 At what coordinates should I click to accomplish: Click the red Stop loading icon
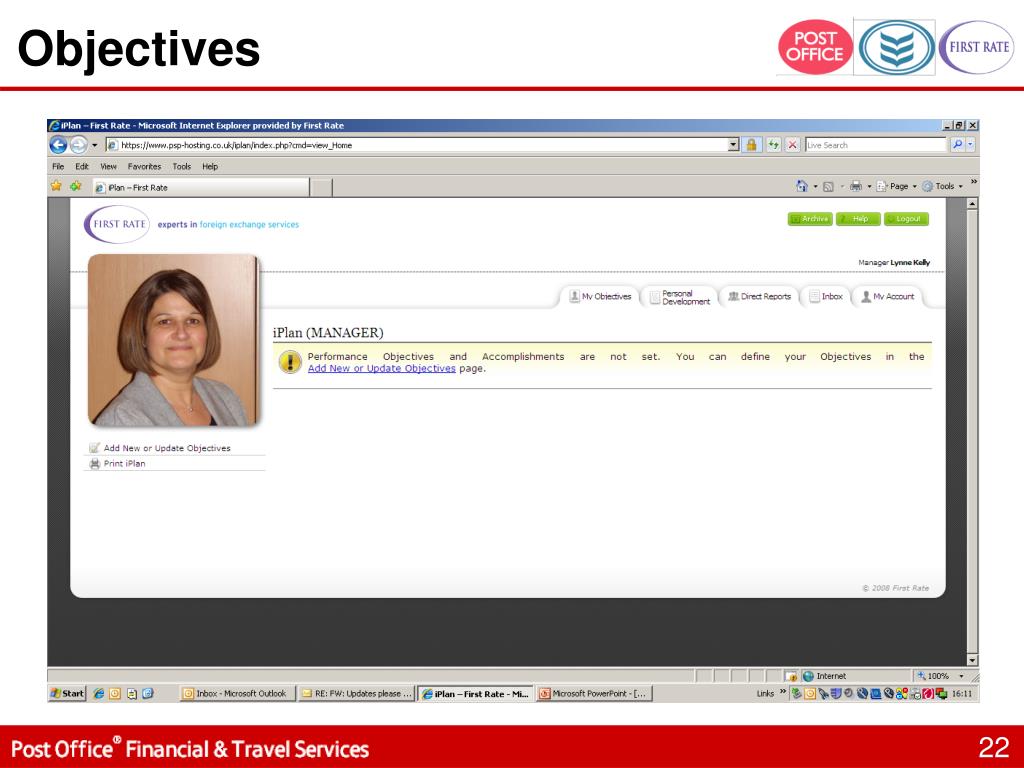point(792,145)
